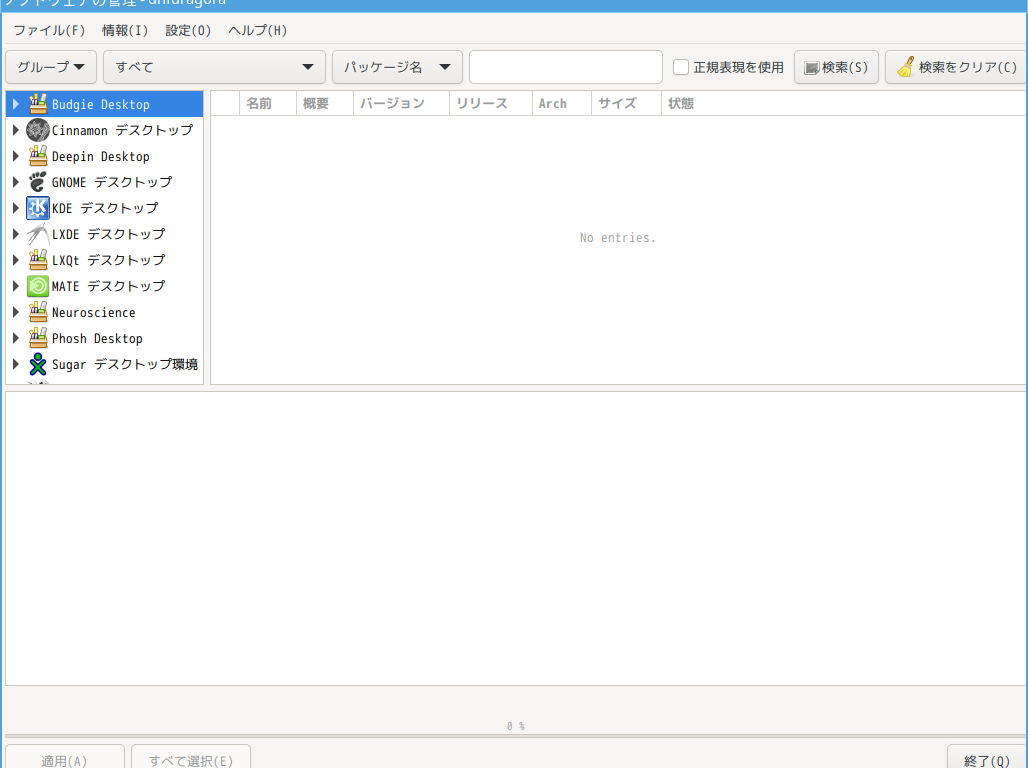Click the Deepin Desktop group icon
This screenshot has height=768, width=1028.
point(38,156)
